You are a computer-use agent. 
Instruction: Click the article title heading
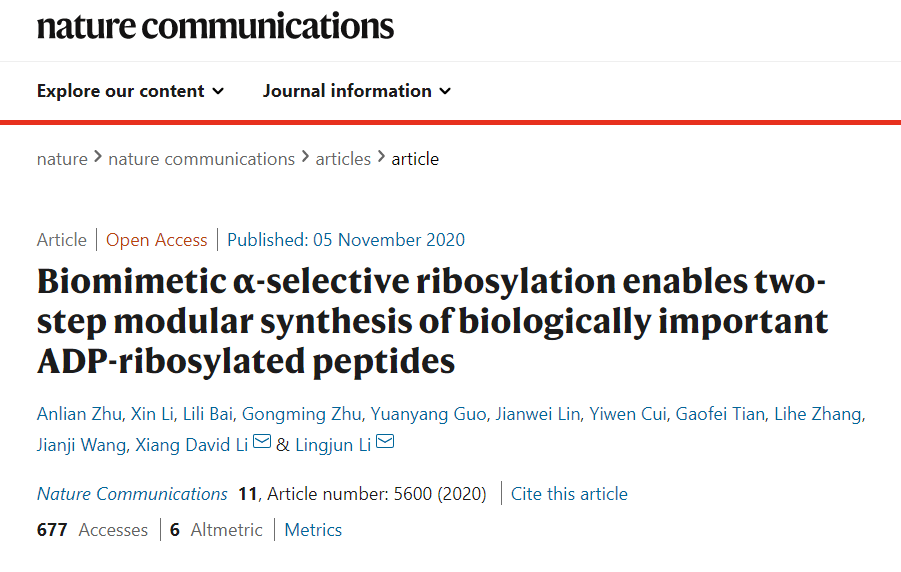[x=432, y=321]
